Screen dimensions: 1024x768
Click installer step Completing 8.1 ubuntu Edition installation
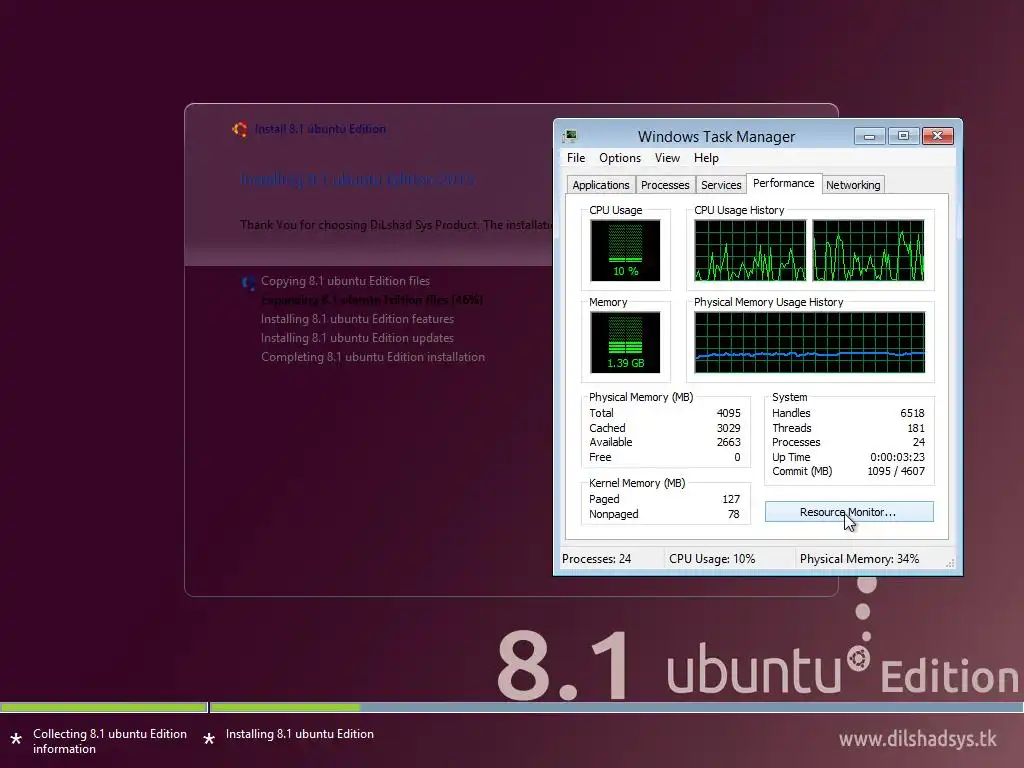tap(373, 357)
